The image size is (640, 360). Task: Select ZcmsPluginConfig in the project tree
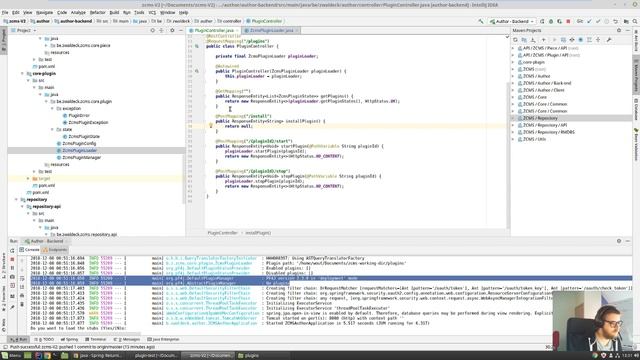[79, 144]
